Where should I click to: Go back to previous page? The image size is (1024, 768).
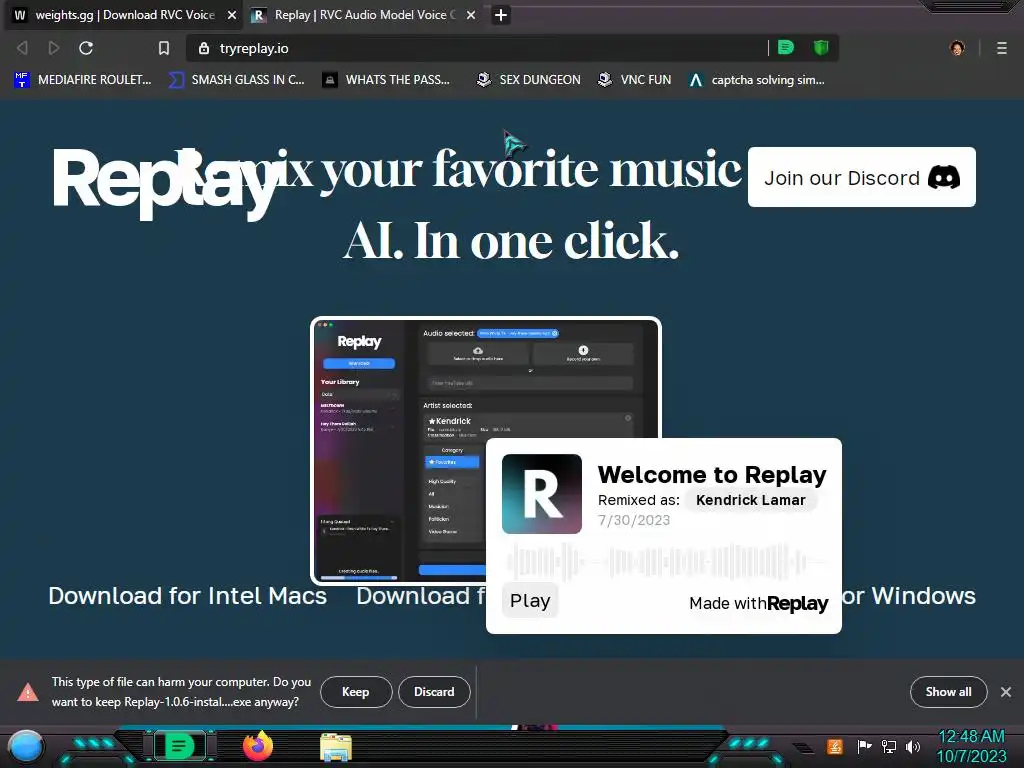[22, 48]
